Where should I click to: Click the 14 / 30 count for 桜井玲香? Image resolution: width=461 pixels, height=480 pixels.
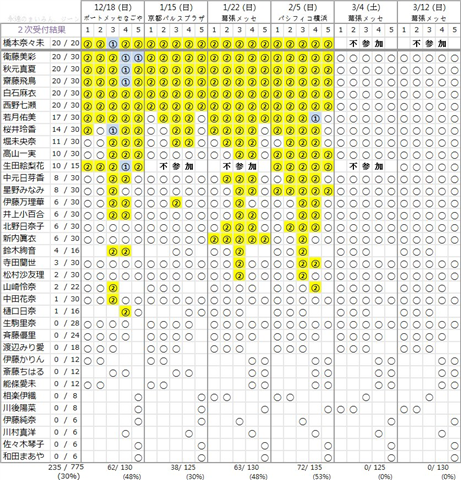[66, 129]
